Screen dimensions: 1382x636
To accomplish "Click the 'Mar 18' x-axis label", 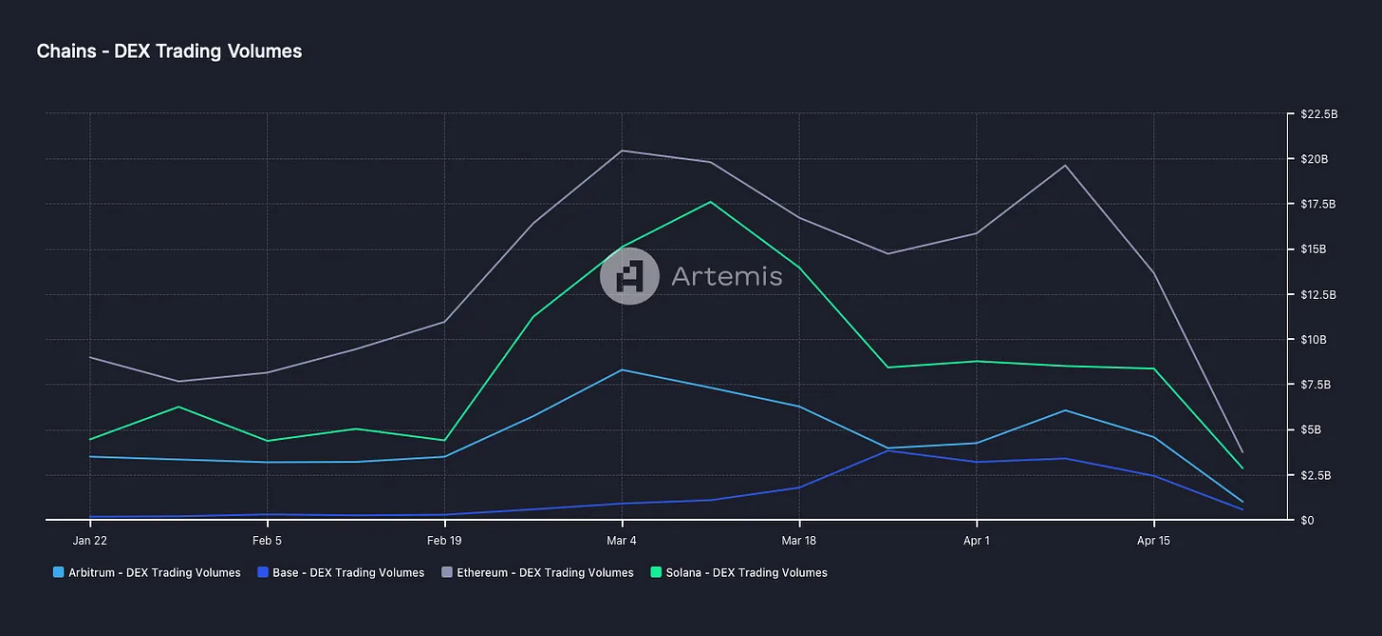I will [x=798, y=541].
